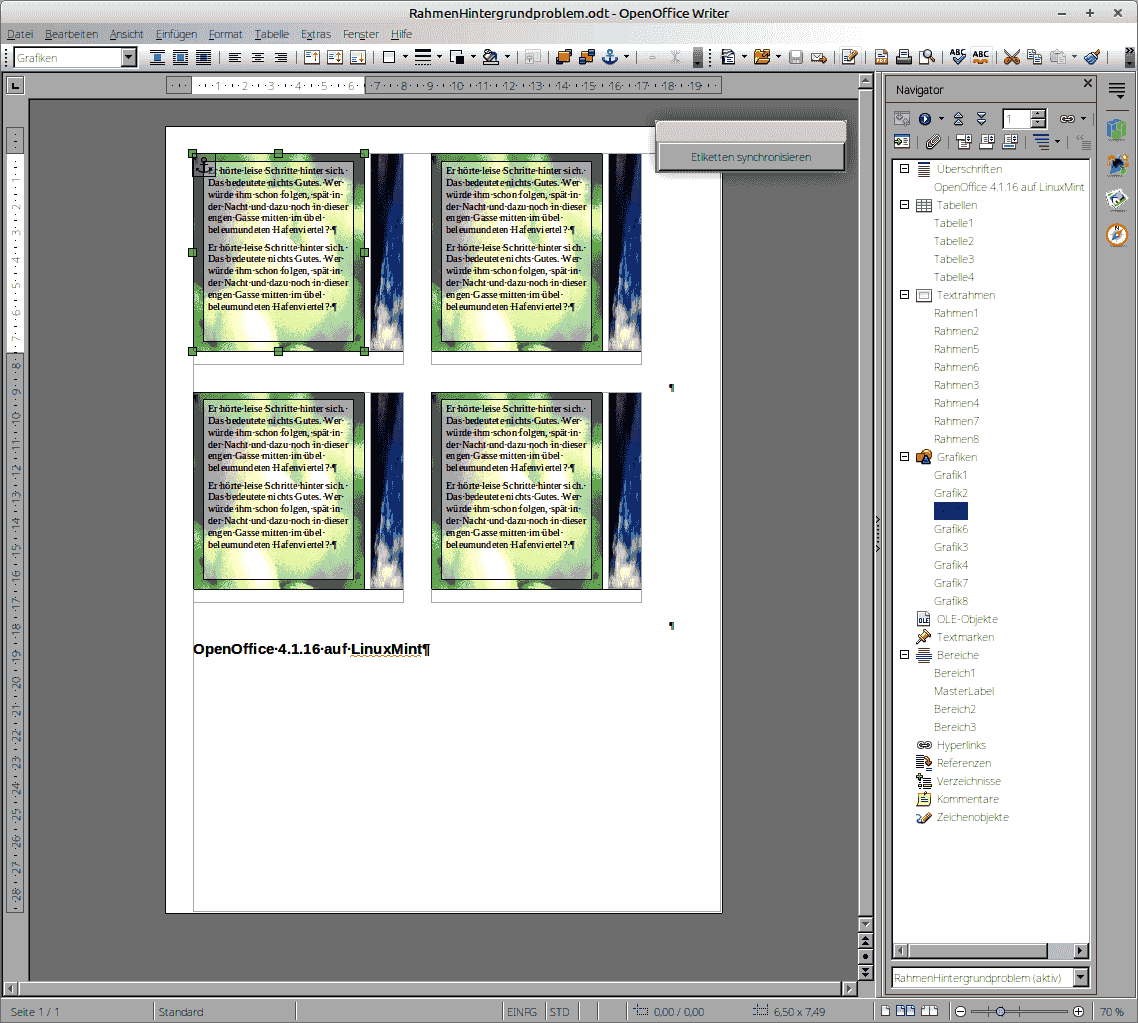The image size is (1138, 1023).
Task: Click the Etiketten synchronisieren button
Action: click(x=750, y=157)
